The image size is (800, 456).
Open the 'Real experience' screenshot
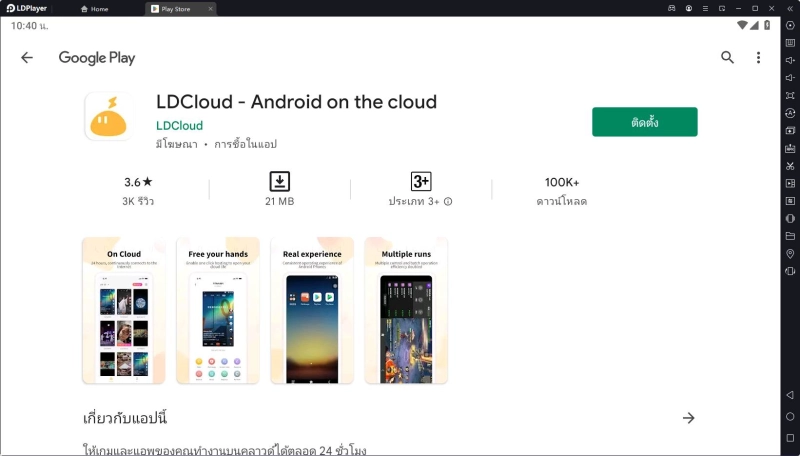(312, 311)
